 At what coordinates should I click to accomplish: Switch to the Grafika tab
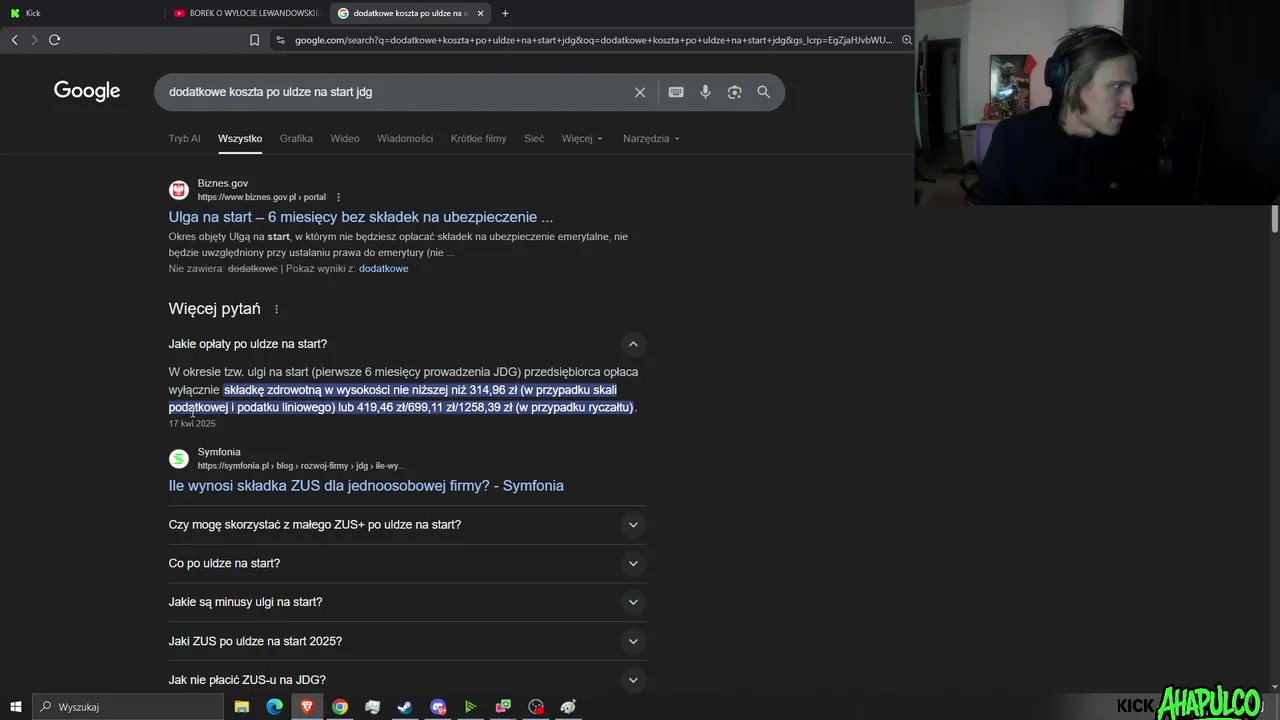[x=296, y=139]
